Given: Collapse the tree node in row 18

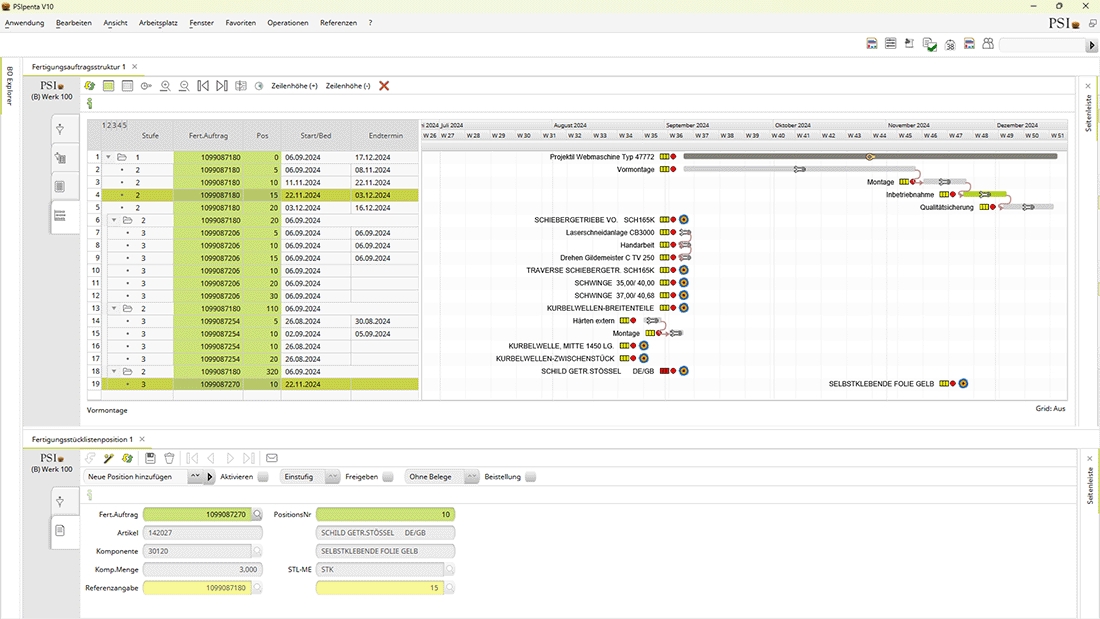Looking at the screenshot, I should click(114, 372).
